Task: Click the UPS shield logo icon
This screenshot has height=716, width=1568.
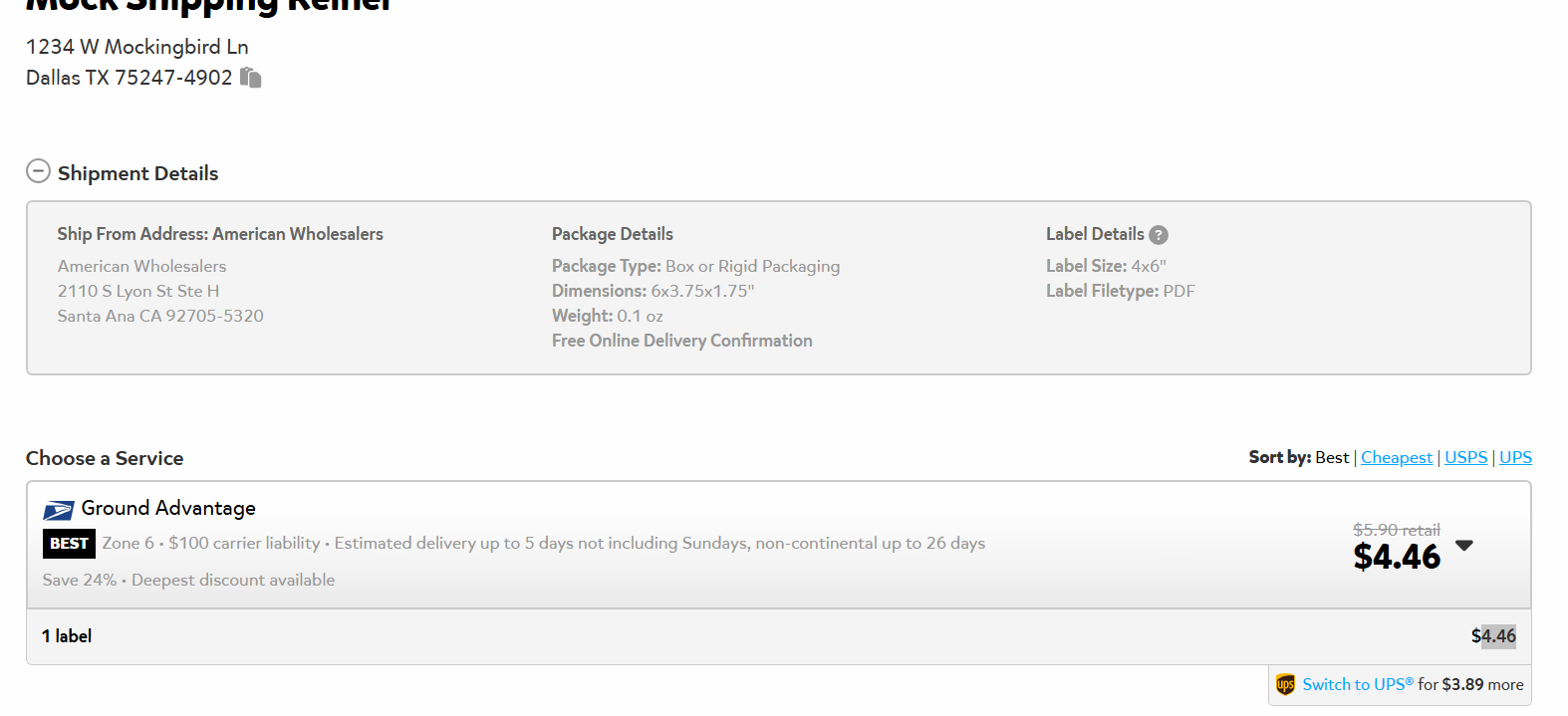Action: coord(1285,685)
